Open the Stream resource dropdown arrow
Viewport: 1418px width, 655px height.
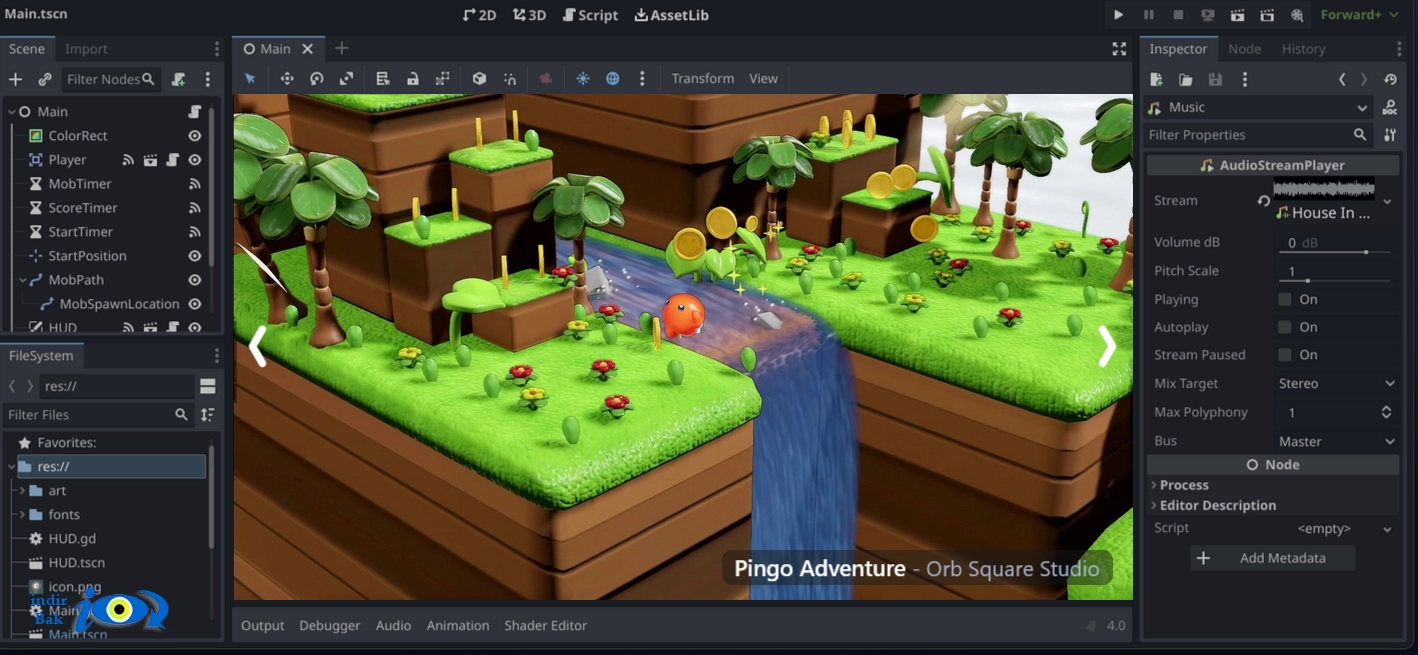(x=1388, y=201)
